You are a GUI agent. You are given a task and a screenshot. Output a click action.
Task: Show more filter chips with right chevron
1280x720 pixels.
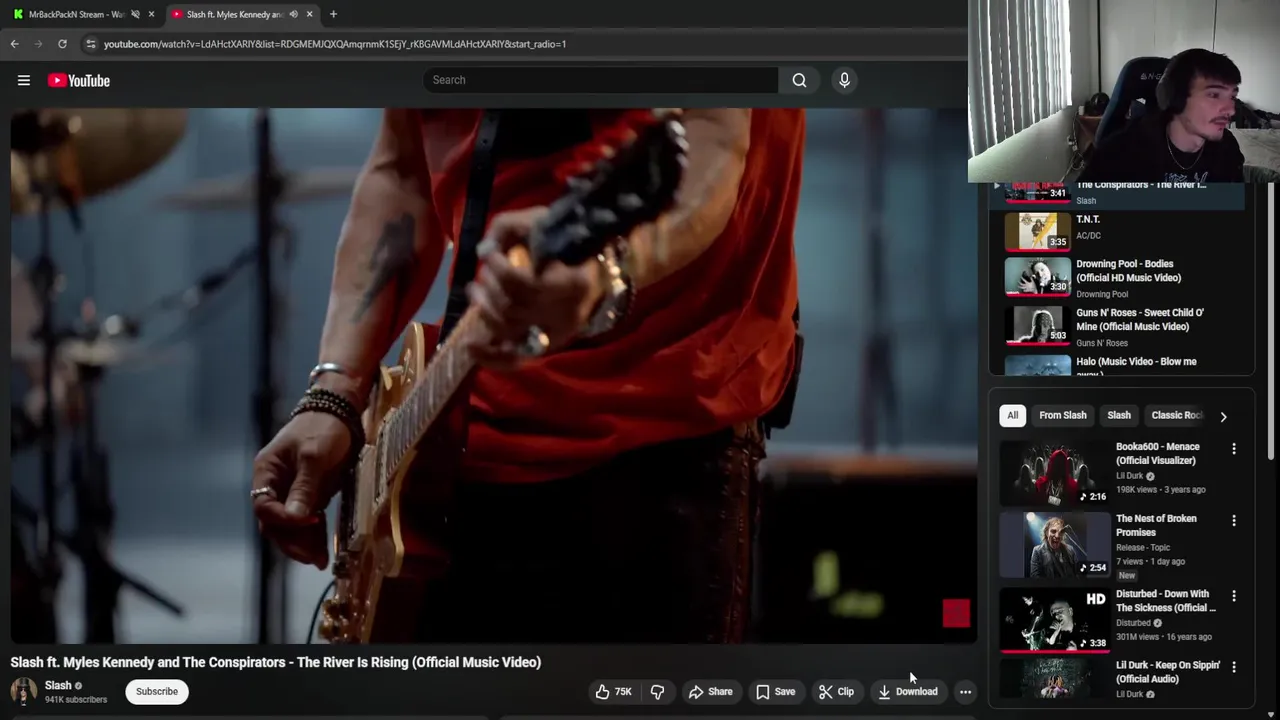pyautogui.click(x=1223, y=416)
